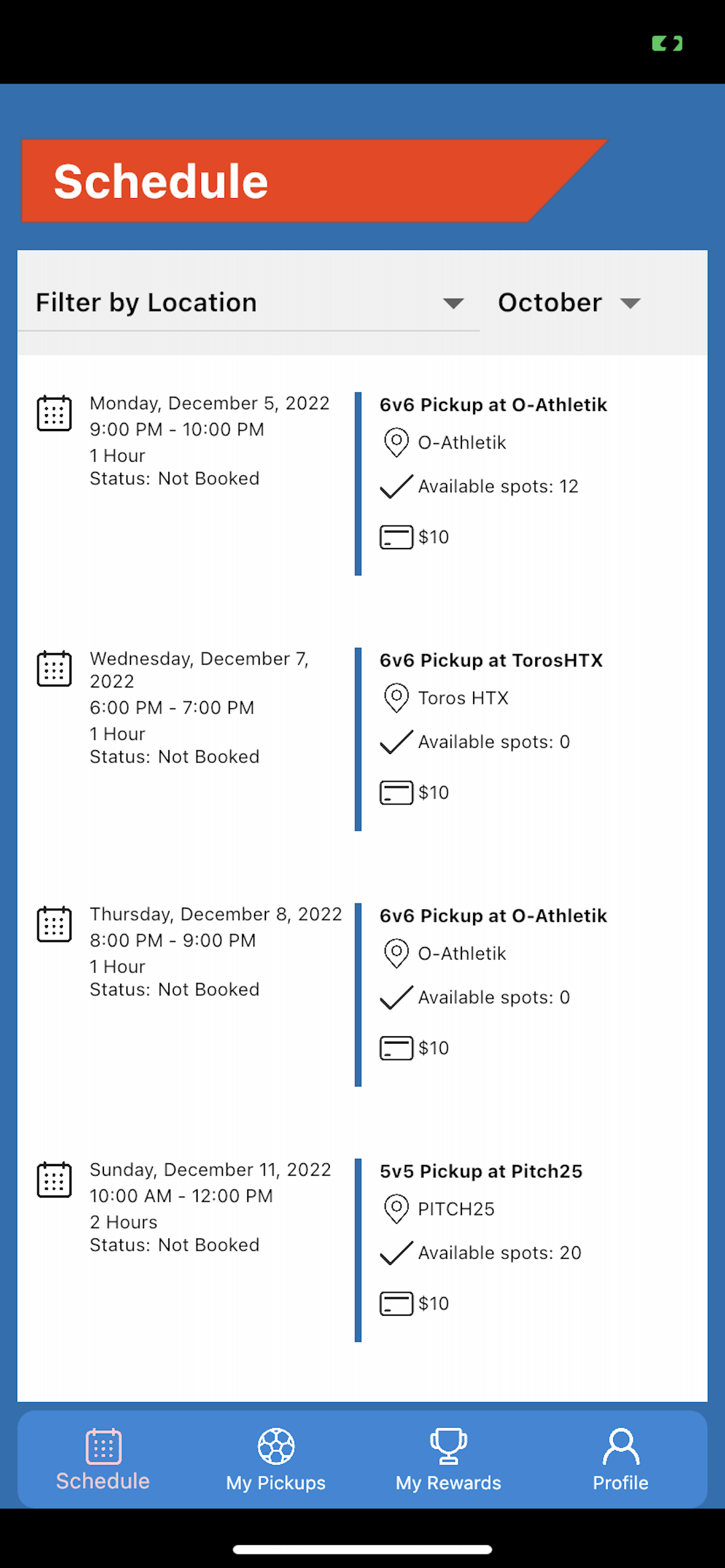Tap the soccer ball My Pickups icon

click(276, 1446)
